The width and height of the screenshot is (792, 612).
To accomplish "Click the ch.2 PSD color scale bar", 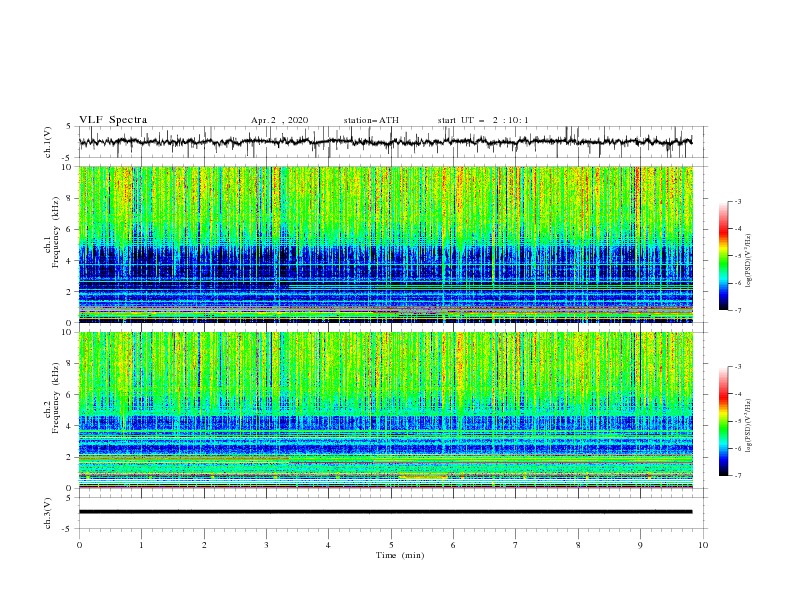I will pos(723,421).
